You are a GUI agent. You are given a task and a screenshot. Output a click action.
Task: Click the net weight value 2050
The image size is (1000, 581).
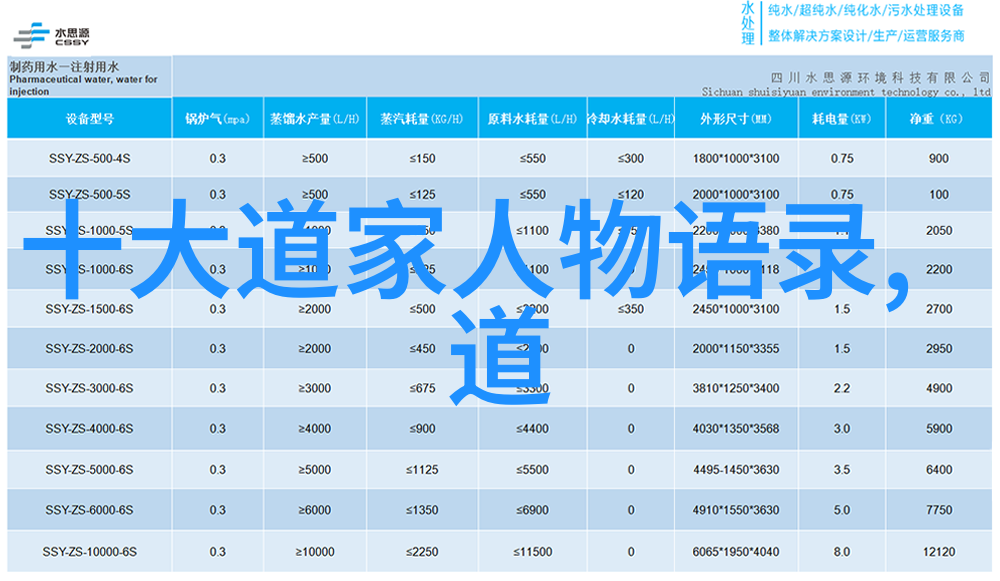pyautogui.click(x=939, y=230)
